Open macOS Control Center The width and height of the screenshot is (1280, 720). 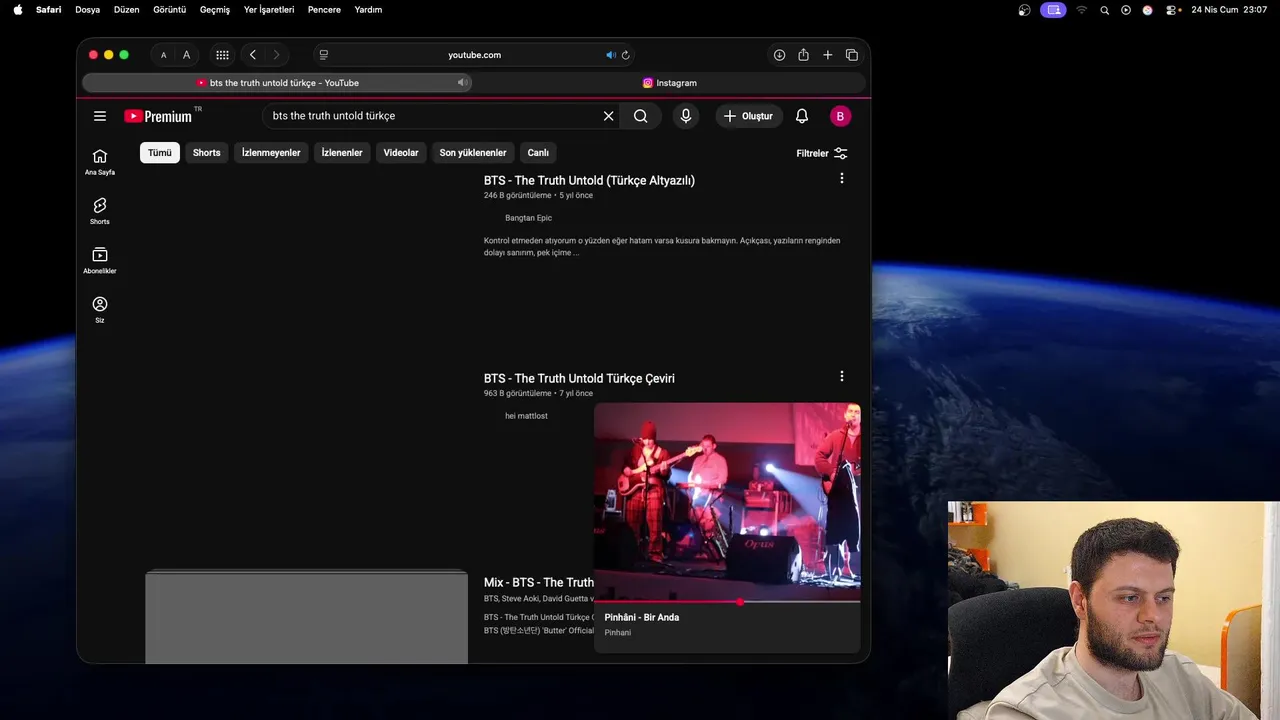pos(1171,10)
